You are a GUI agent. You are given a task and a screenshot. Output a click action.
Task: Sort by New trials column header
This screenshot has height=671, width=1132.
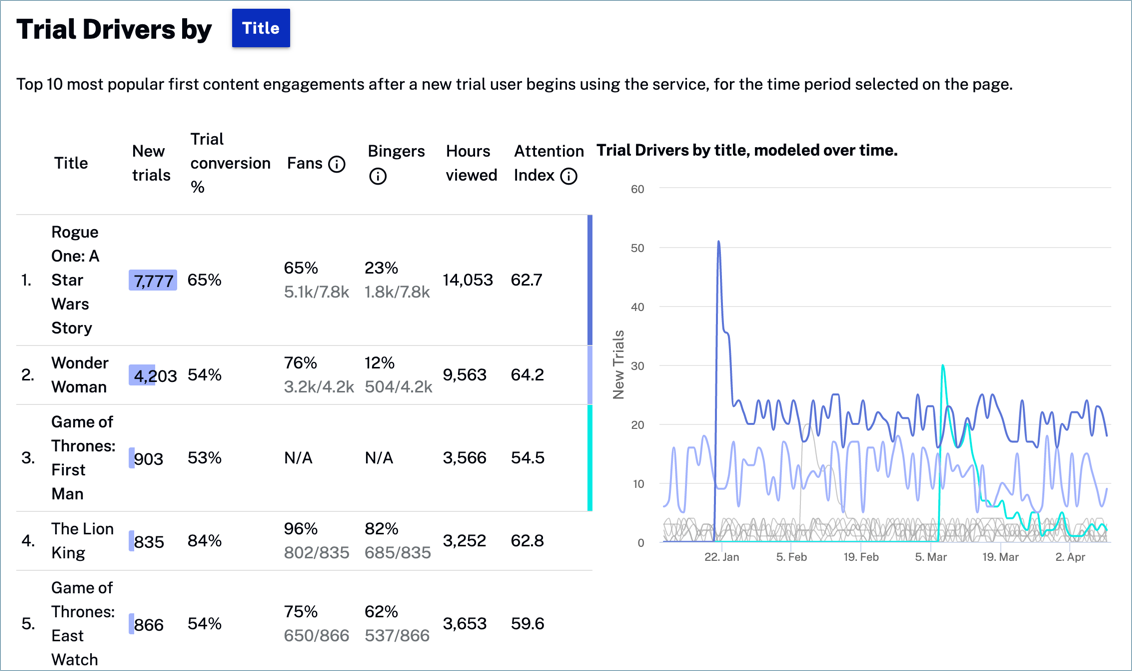click(150, 163)
